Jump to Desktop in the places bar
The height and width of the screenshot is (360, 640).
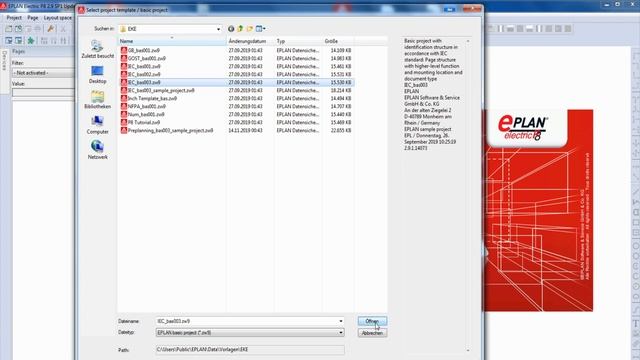98,75
